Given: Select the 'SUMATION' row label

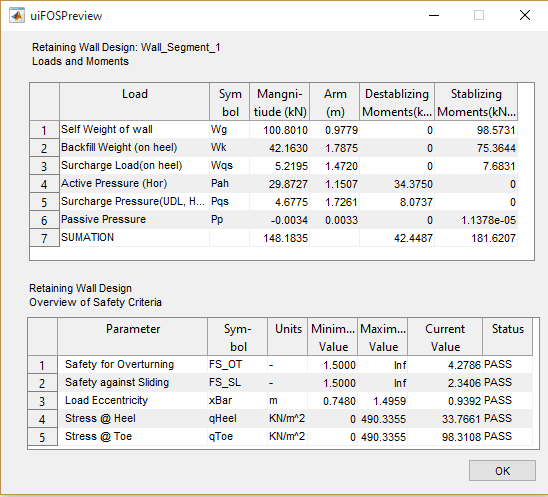Looking at the screenshot, I should tap(135, 238).
